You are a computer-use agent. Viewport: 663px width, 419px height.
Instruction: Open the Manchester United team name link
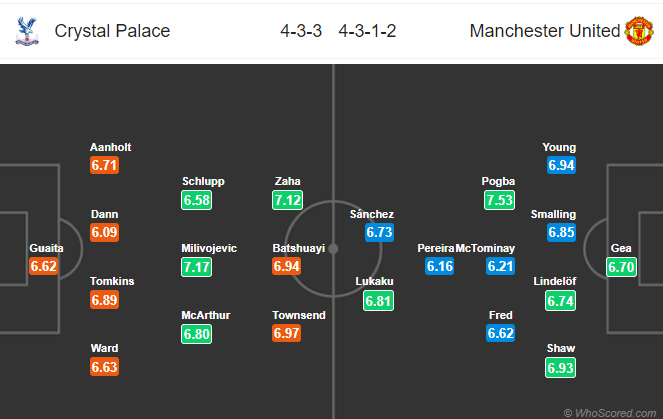pos(545,31)
